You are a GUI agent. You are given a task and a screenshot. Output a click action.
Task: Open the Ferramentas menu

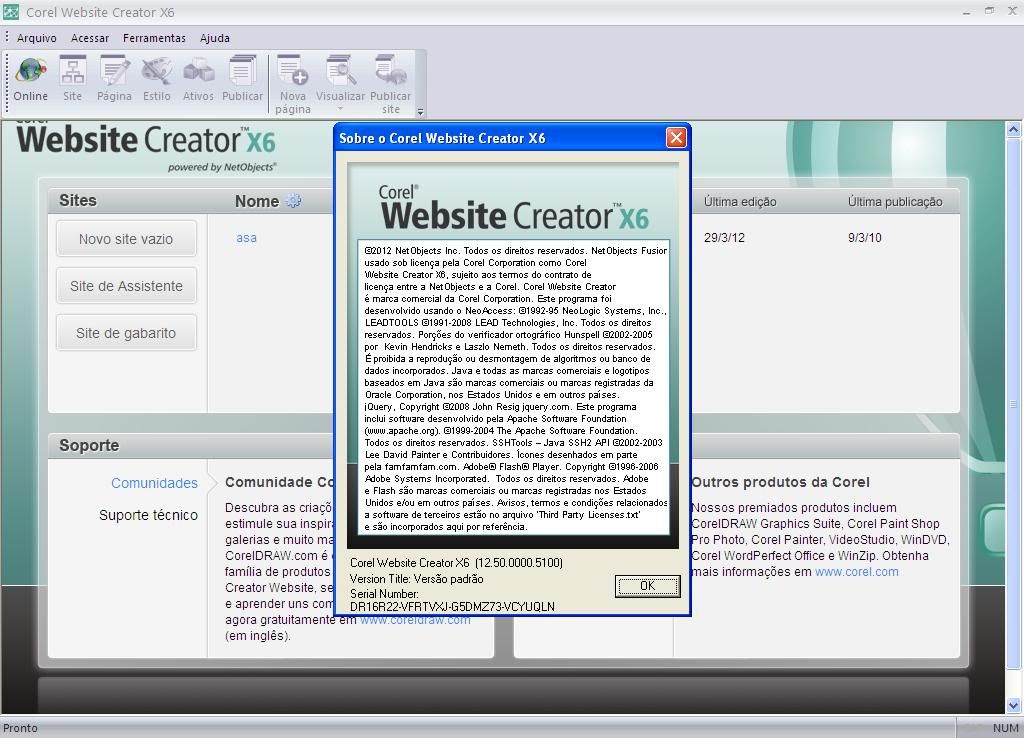coord(154,38)
